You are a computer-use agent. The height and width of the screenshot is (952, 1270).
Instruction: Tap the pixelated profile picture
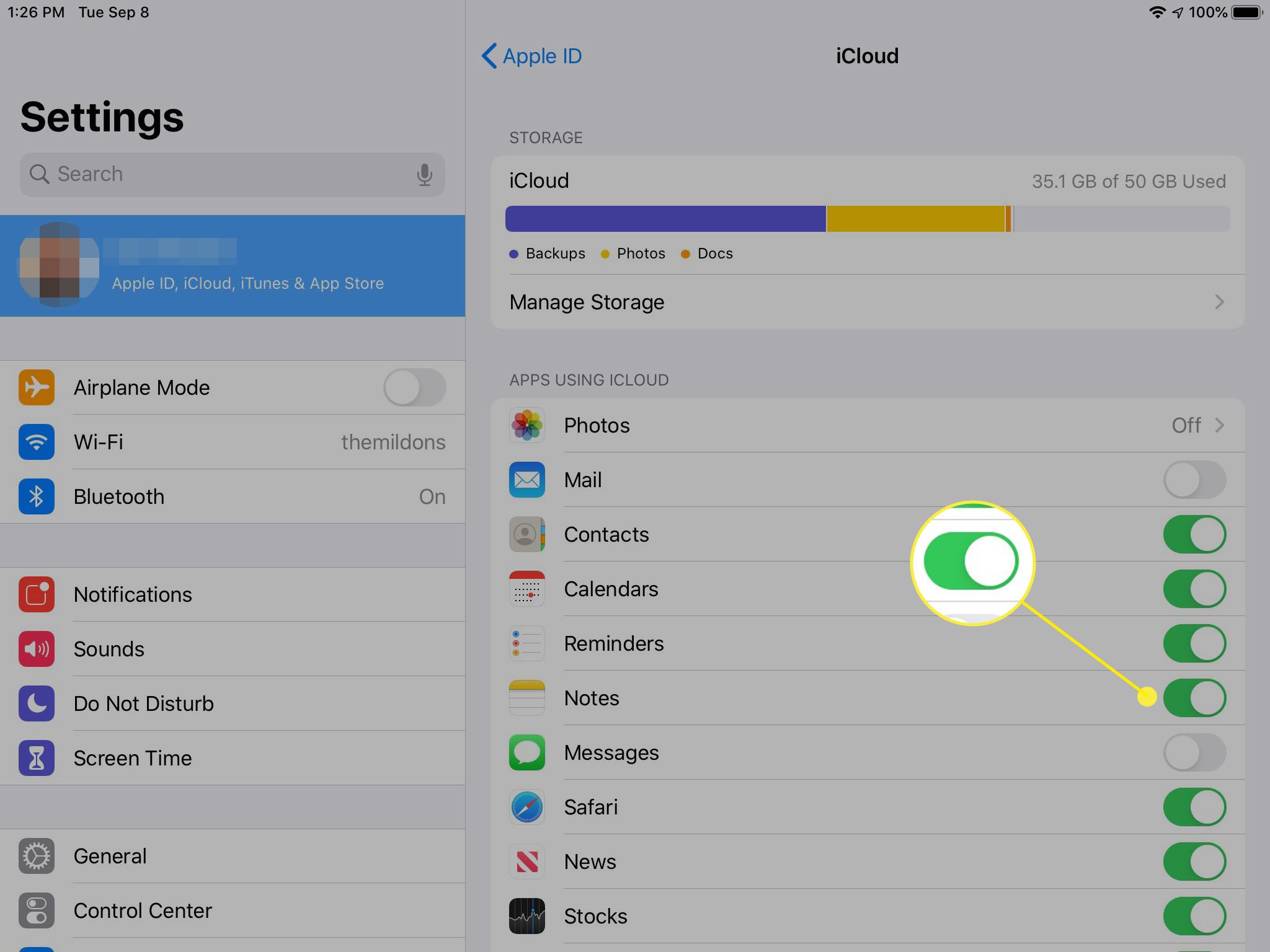[x=60, y=265]
